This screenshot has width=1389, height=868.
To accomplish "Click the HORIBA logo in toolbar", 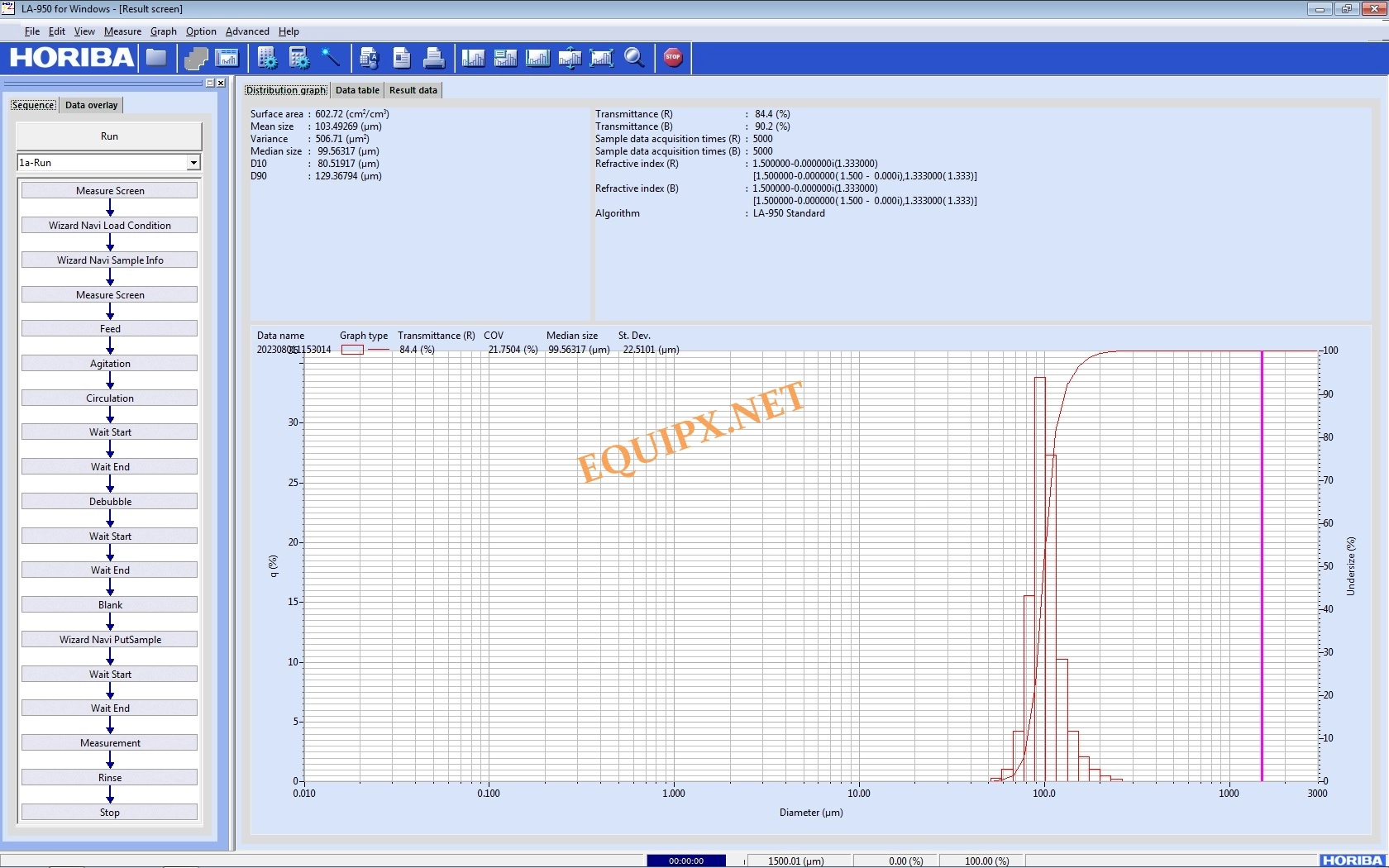I will click(71, 58).
